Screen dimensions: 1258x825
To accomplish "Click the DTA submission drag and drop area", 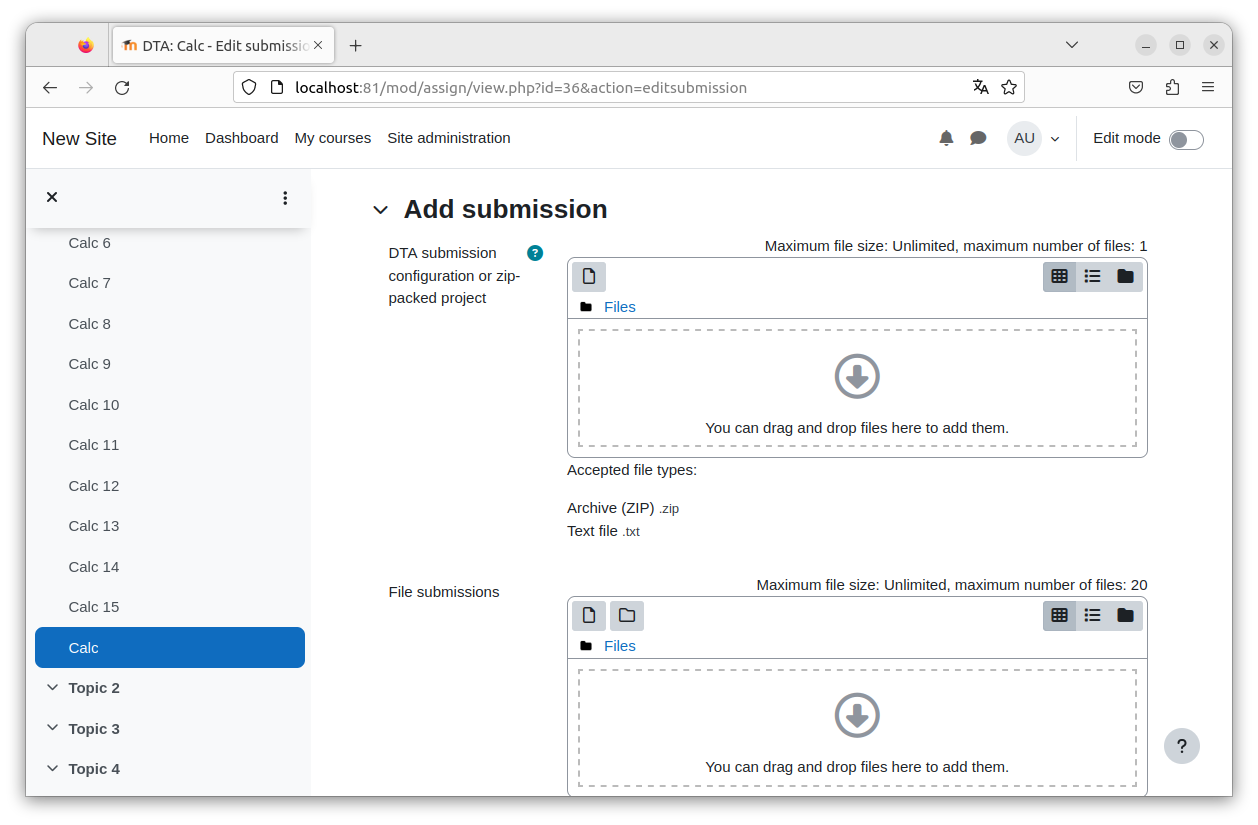I will coord(857,388).
